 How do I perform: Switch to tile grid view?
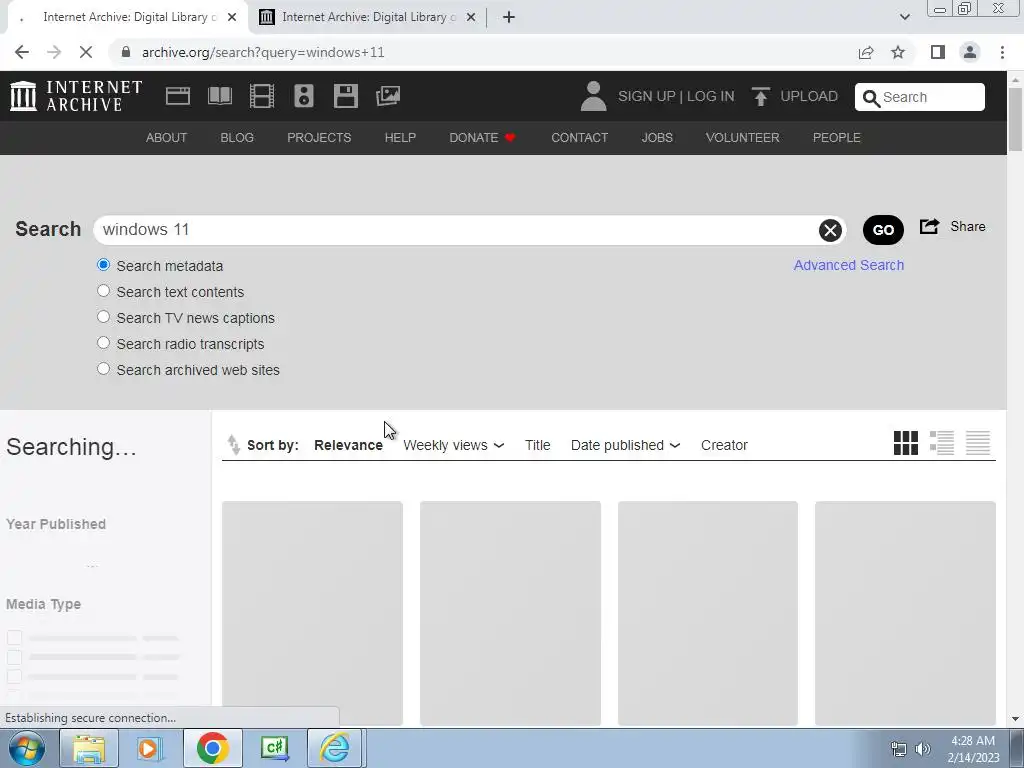(906, 443)
